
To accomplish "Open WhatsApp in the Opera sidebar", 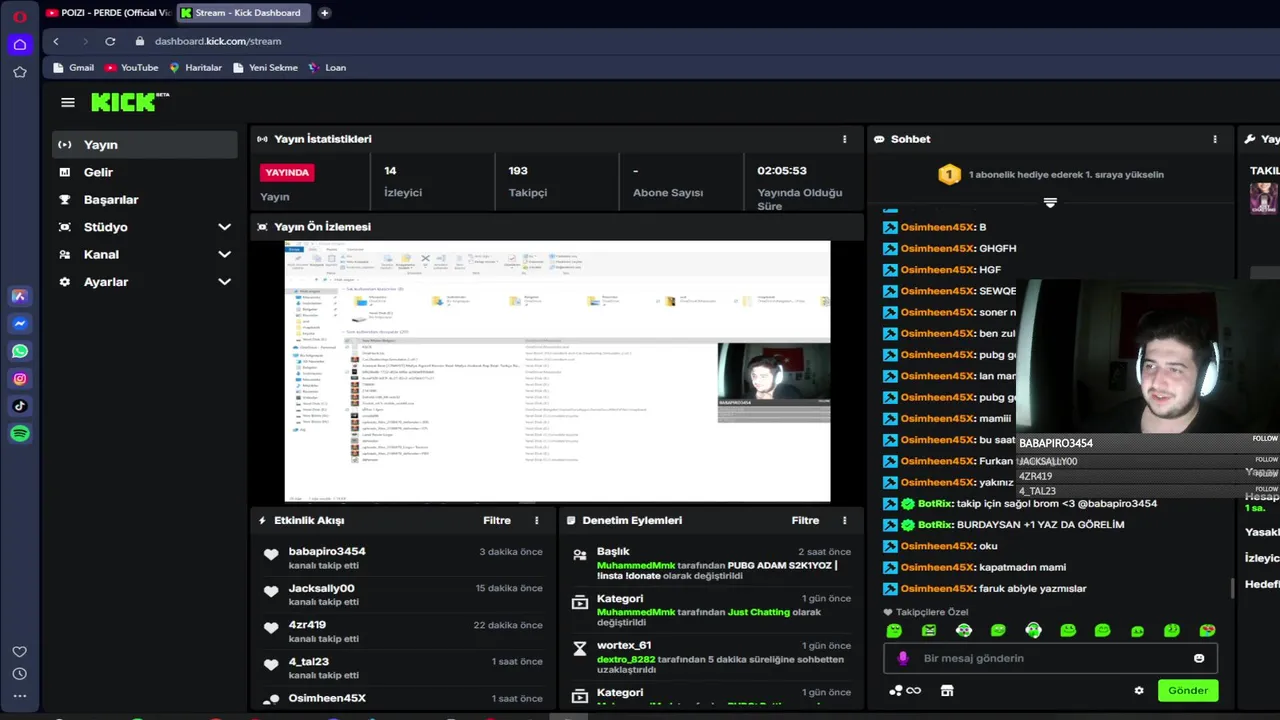I will click(19, 351).
